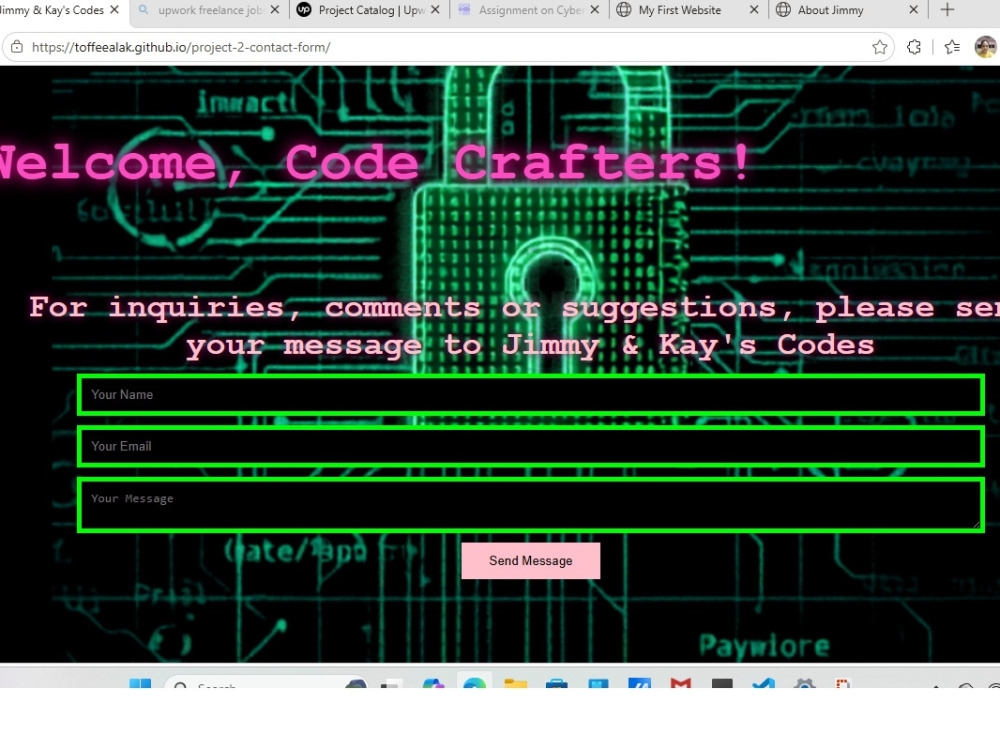Viewport: 1000px width, 750px height.
Task: Close the Jimmy & Kay's Codes tab
Action: pyautogui.click(x=114, y=10)
